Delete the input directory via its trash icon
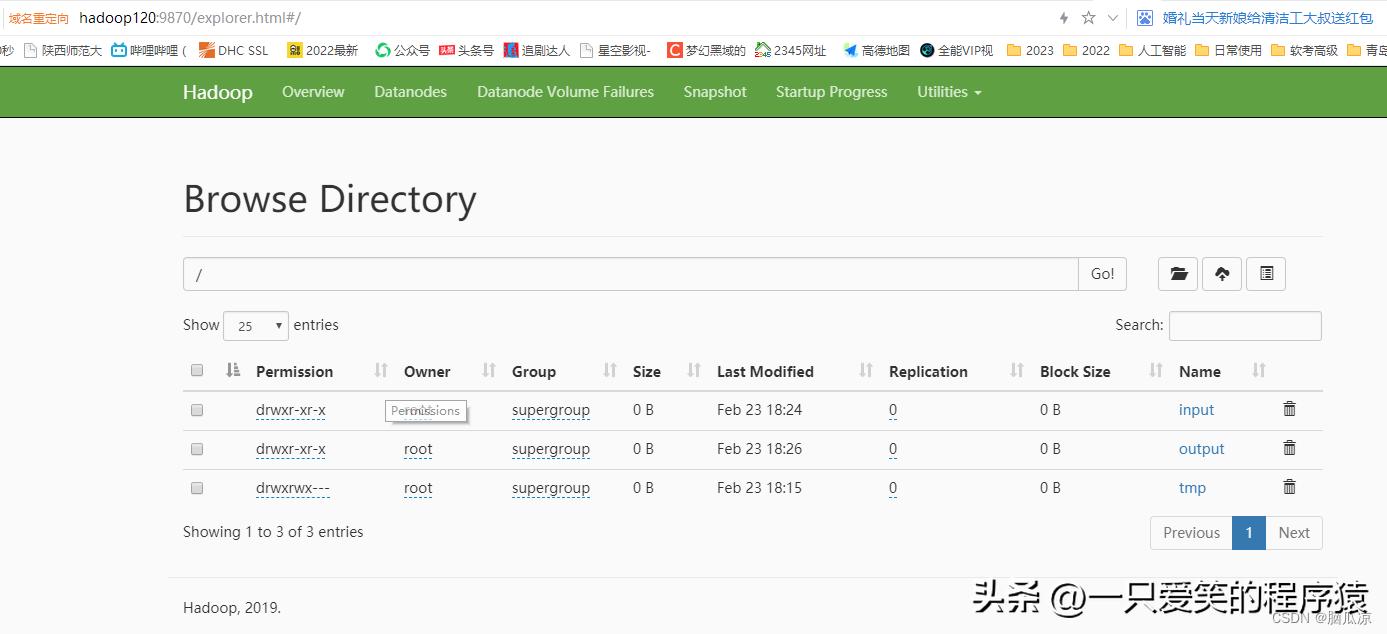1387x634 pixels. [1289, 408]
